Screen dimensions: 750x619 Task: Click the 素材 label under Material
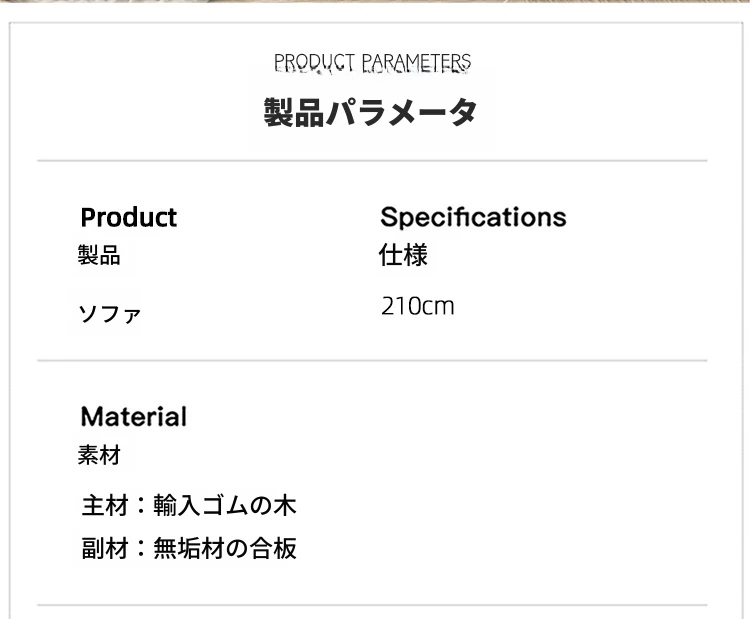pyautogui.click(x=99, y=456)
